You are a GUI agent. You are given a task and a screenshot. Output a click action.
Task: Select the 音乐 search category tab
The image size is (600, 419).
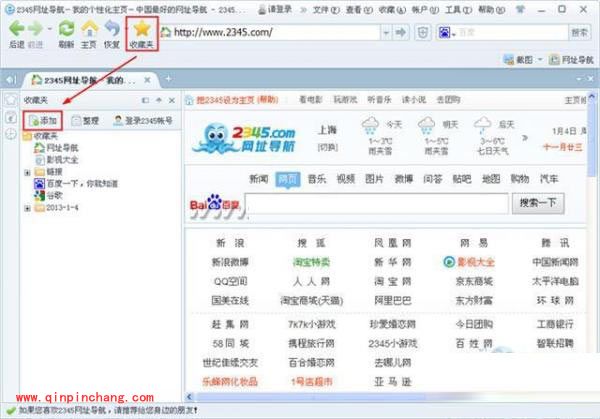(x=317, y=179)
